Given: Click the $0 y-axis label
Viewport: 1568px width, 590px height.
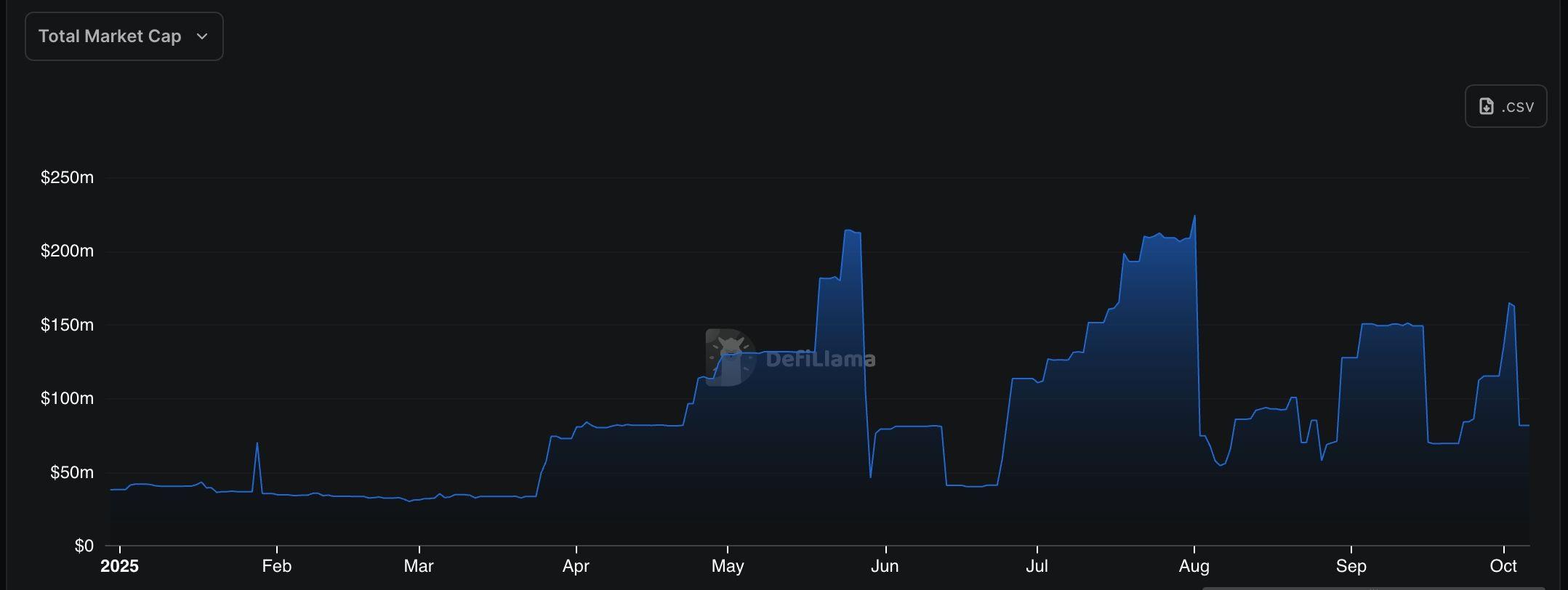Looking at the screenshot, I should [x=84, y=546].
